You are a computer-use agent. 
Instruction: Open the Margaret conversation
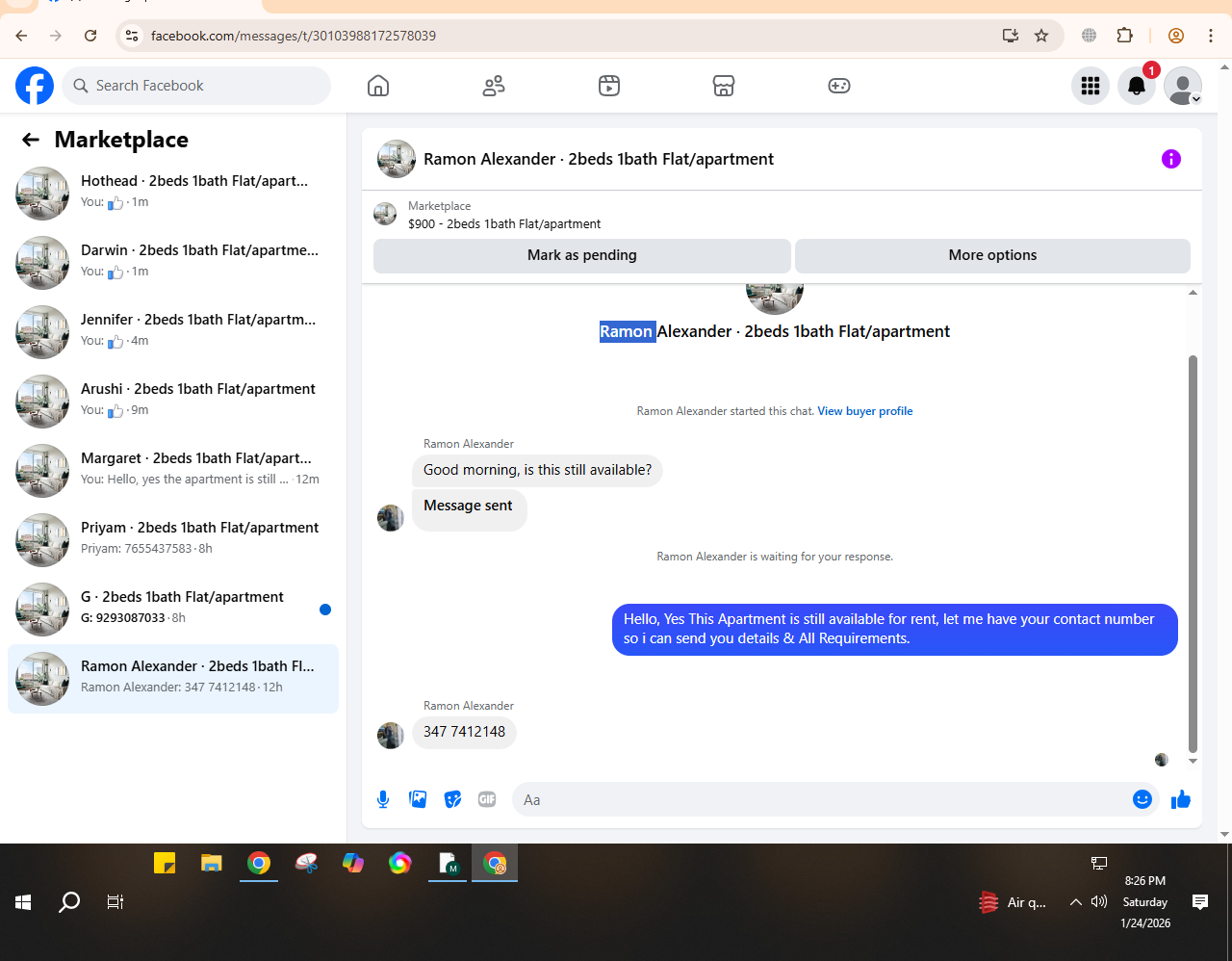173,471
